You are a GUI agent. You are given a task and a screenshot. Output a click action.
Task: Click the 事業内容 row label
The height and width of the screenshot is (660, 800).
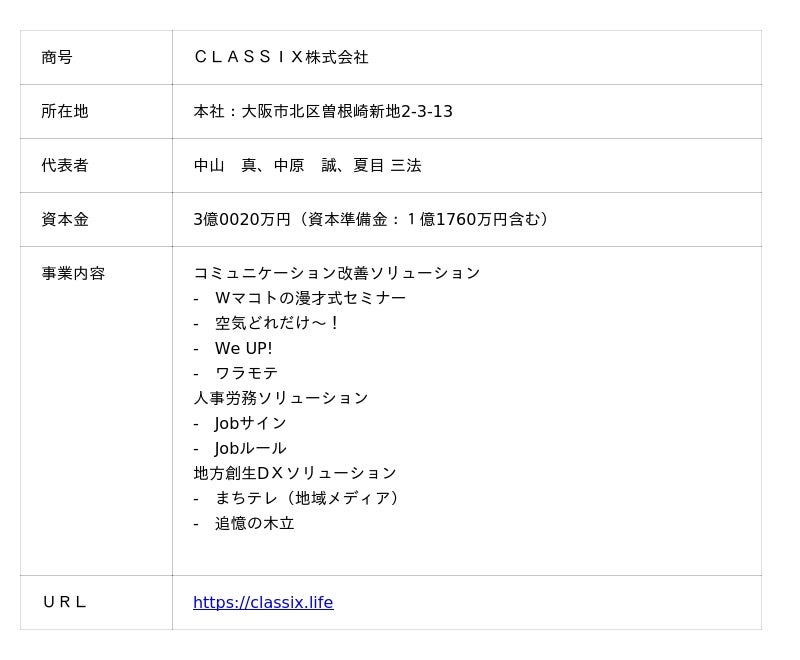[73, 273]
